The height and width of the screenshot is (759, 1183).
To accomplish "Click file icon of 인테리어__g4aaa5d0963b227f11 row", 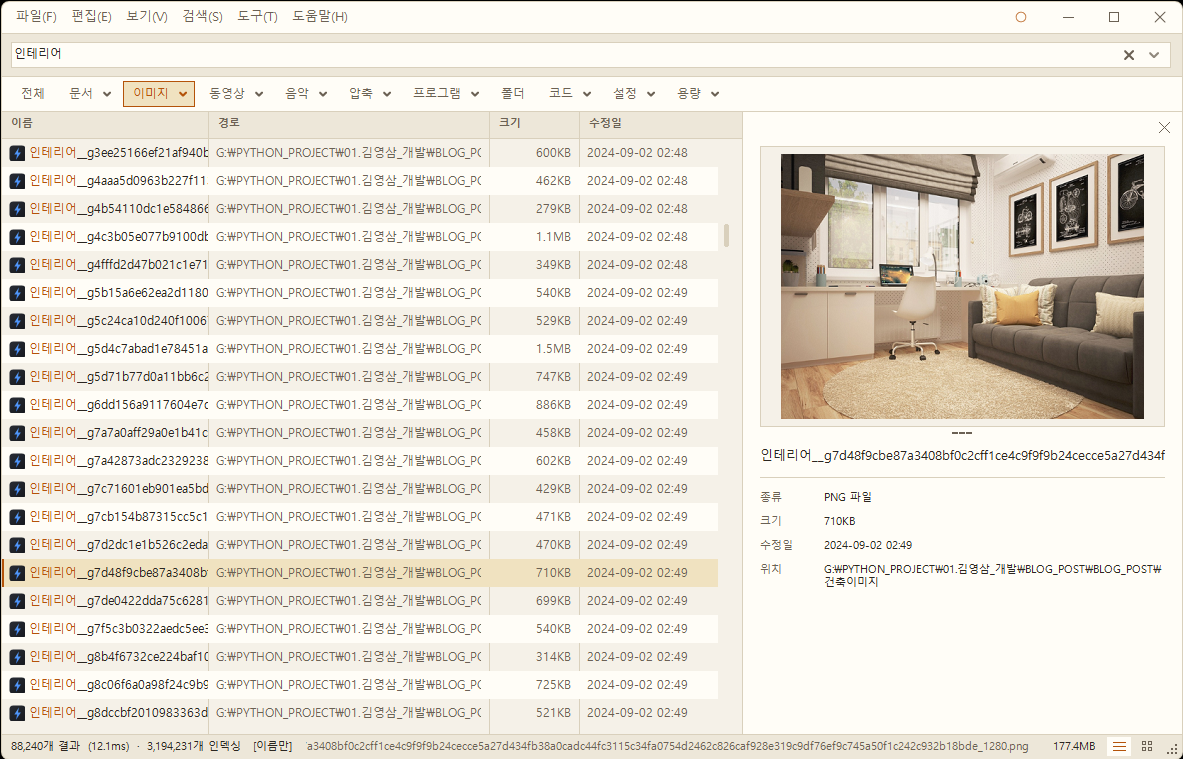I will coord(17,181).
